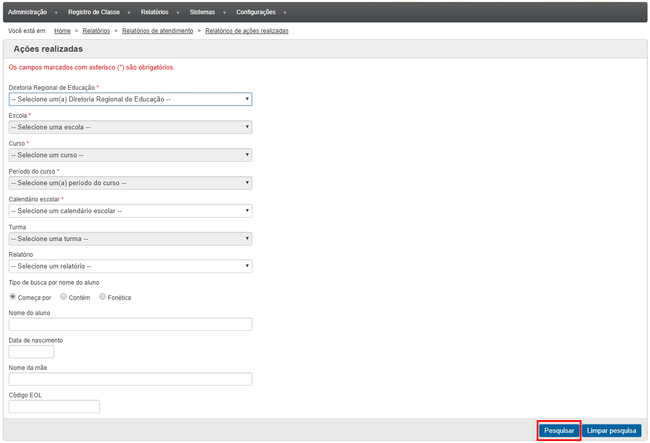
Task: Open the Administração menu
Action: (x=27, y=12)
